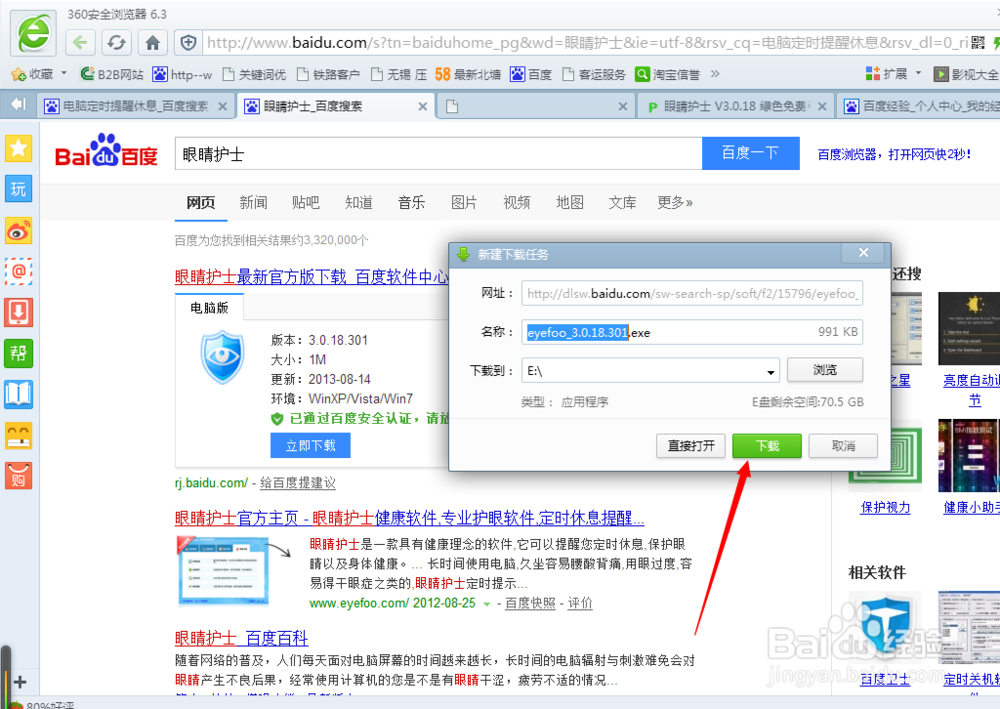Close the 眼睛护士_百度搜索 tab

pos(422,106)
